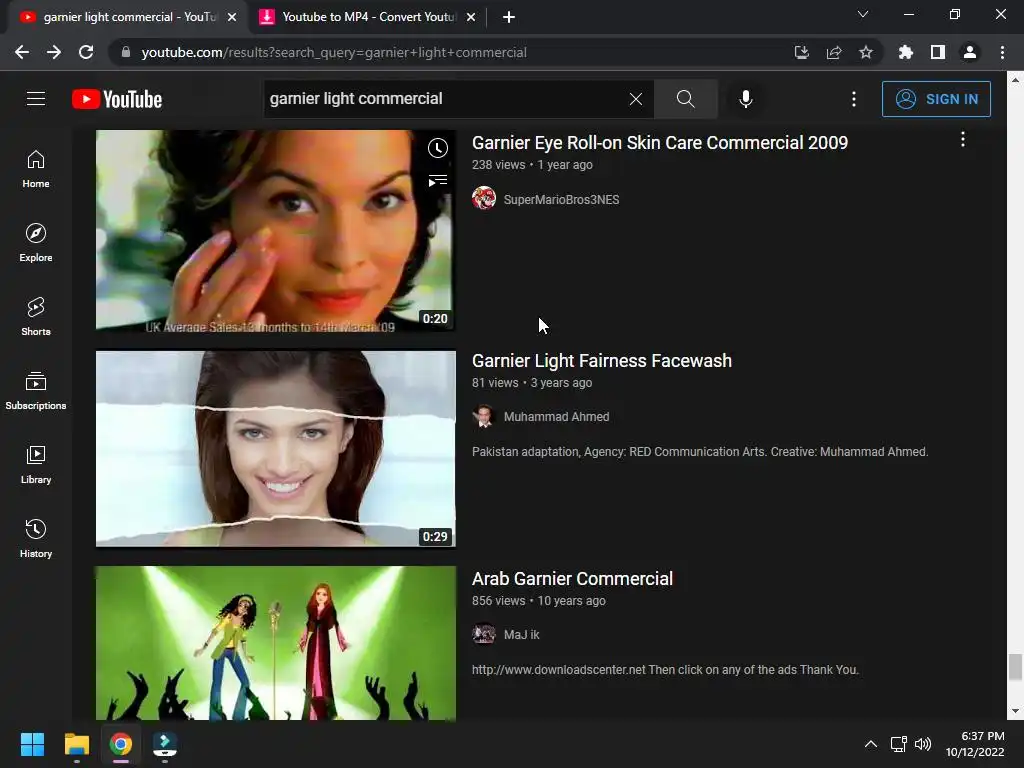Click the magnifier search button
This screenshot has width=1024, height=768.
click(685, 99)
